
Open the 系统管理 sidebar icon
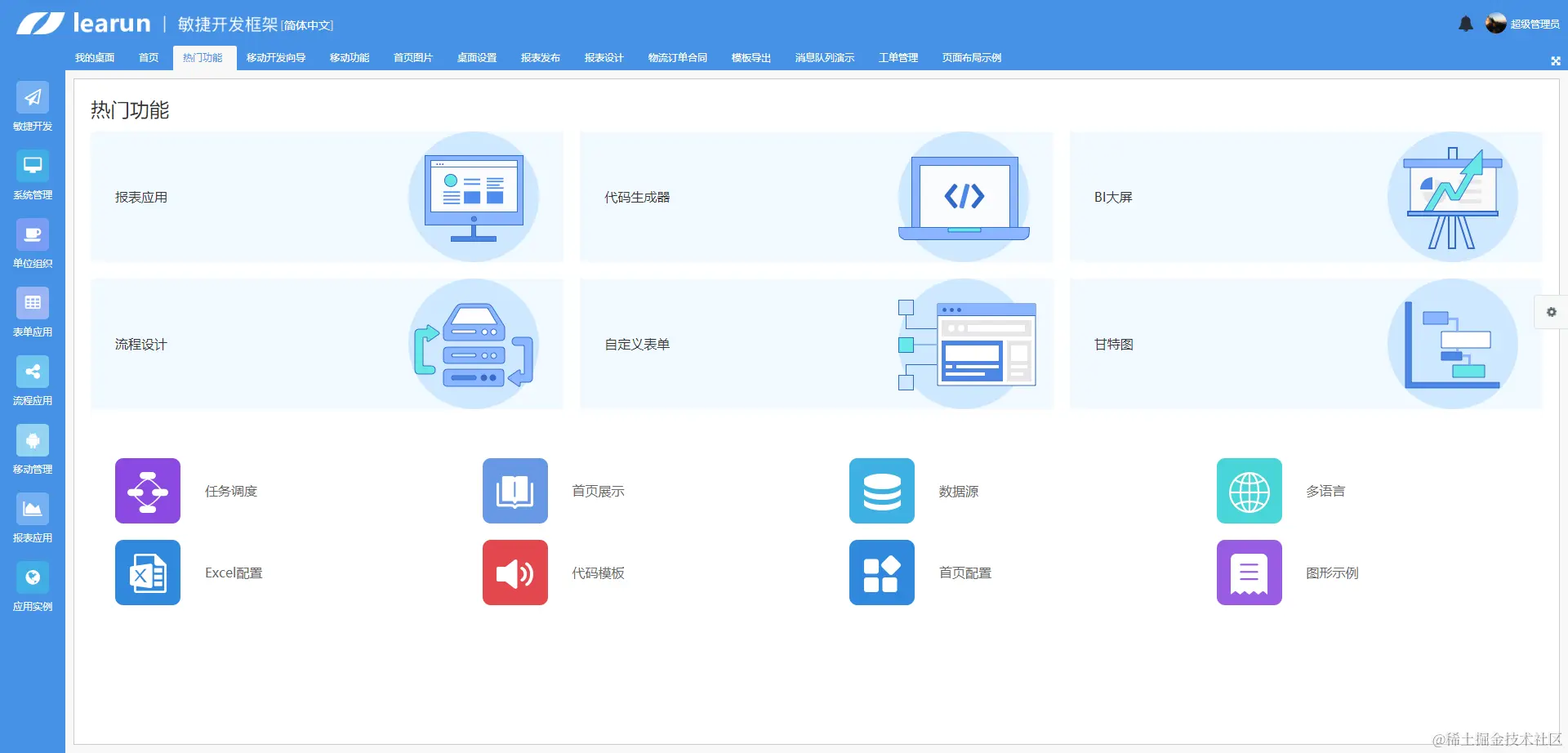[33, 166]
